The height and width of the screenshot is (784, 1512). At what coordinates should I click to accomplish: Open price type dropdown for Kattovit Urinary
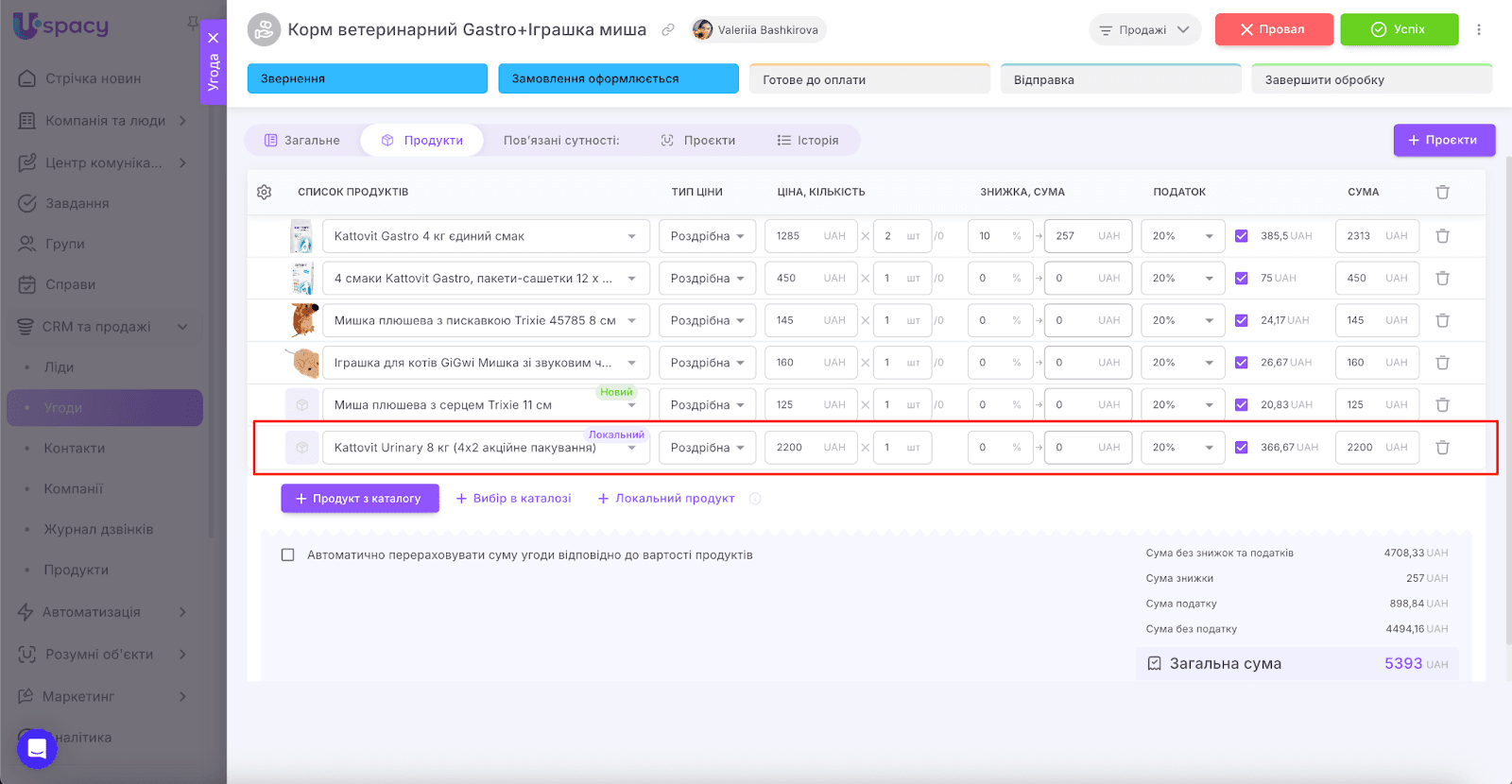coord(707,448)
